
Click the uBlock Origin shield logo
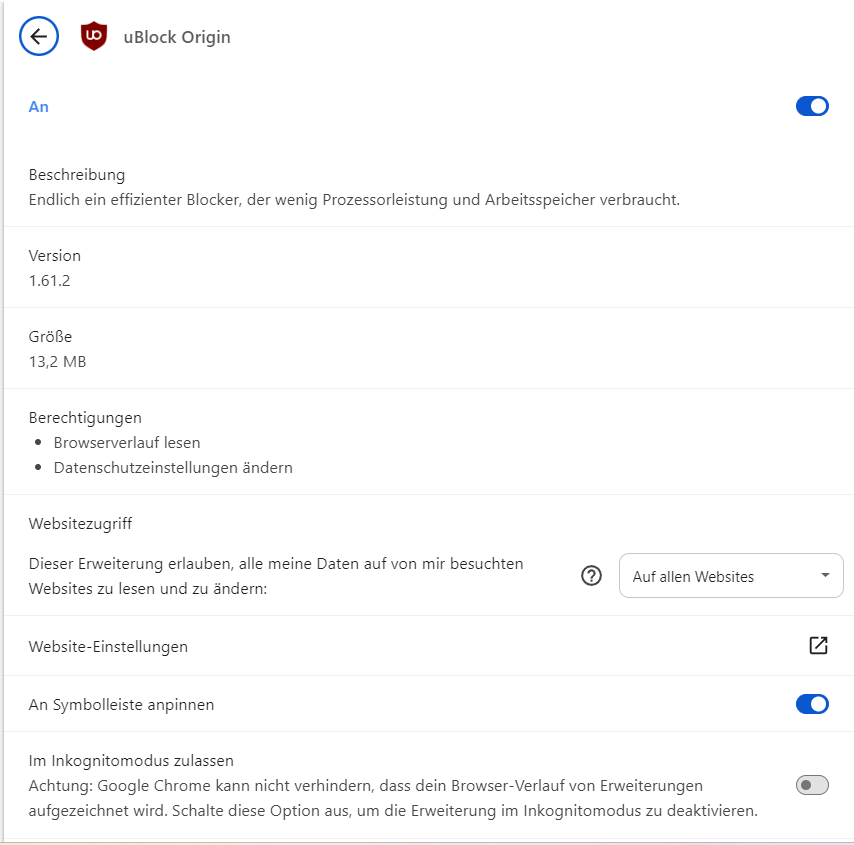click(94, 37)
